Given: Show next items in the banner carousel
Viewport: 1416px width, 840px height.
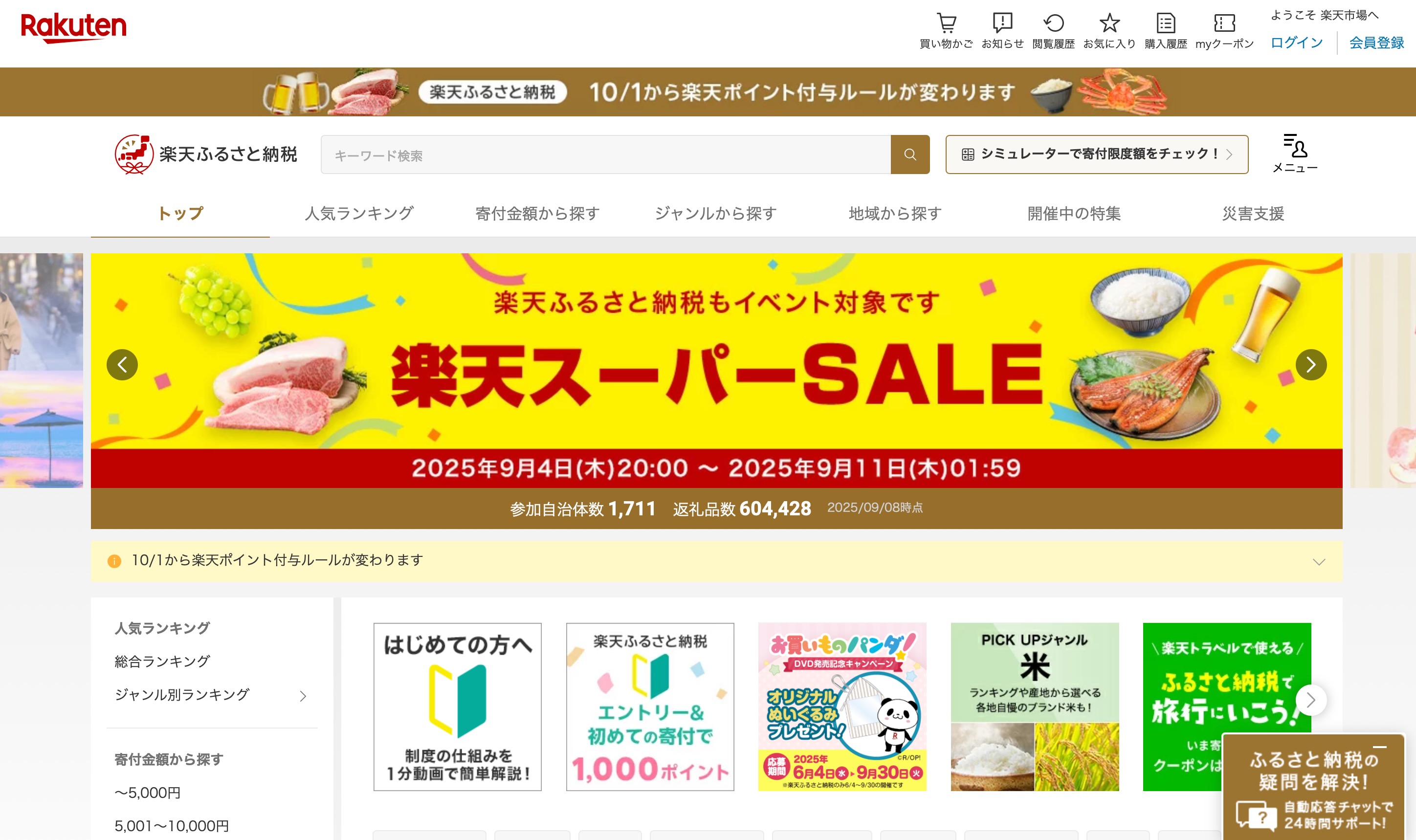Looking at the screenshot, I should pos(1310,700).
